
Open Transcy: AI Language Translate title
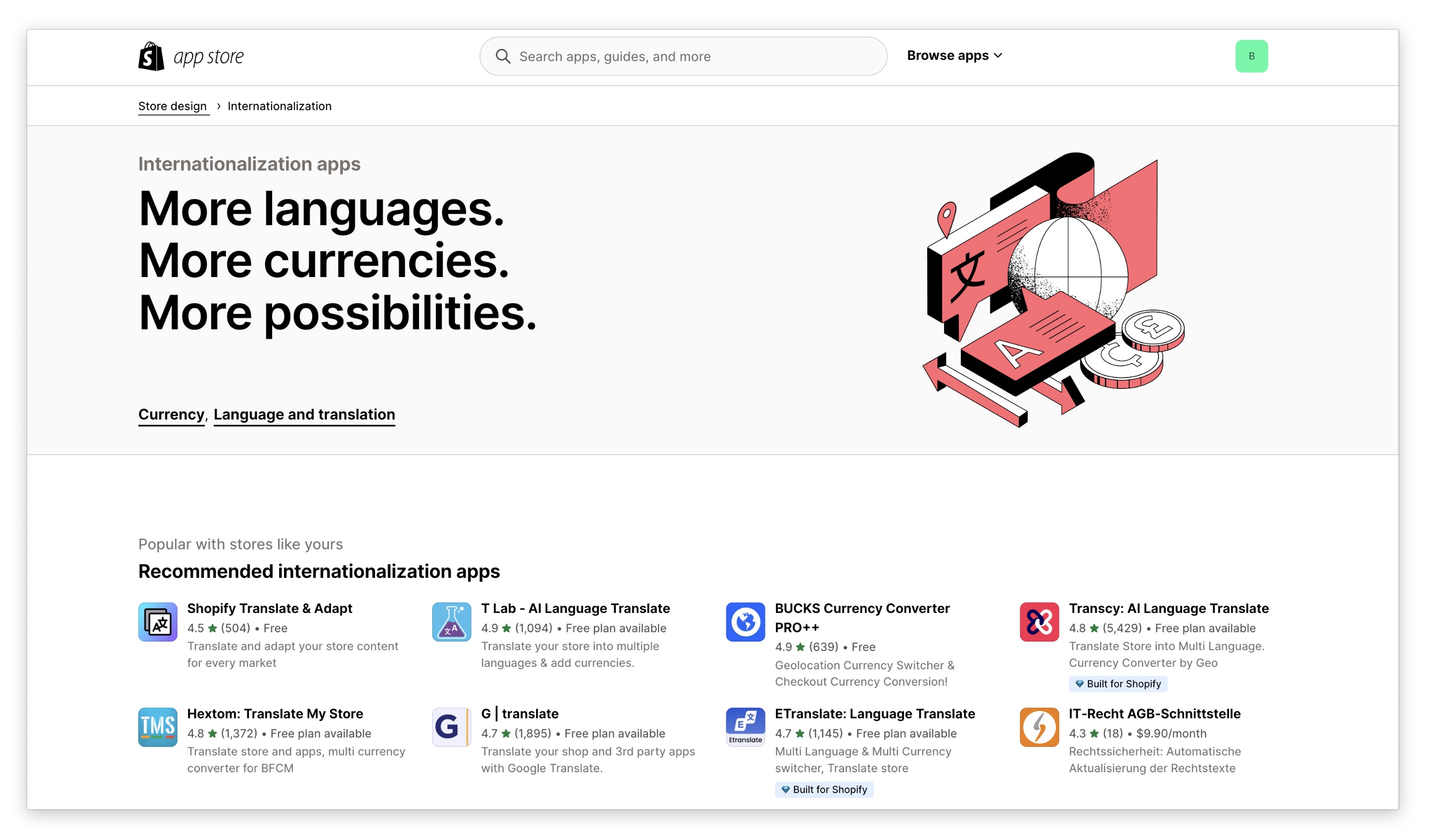pyautogui.click(x=1168, y=608)
